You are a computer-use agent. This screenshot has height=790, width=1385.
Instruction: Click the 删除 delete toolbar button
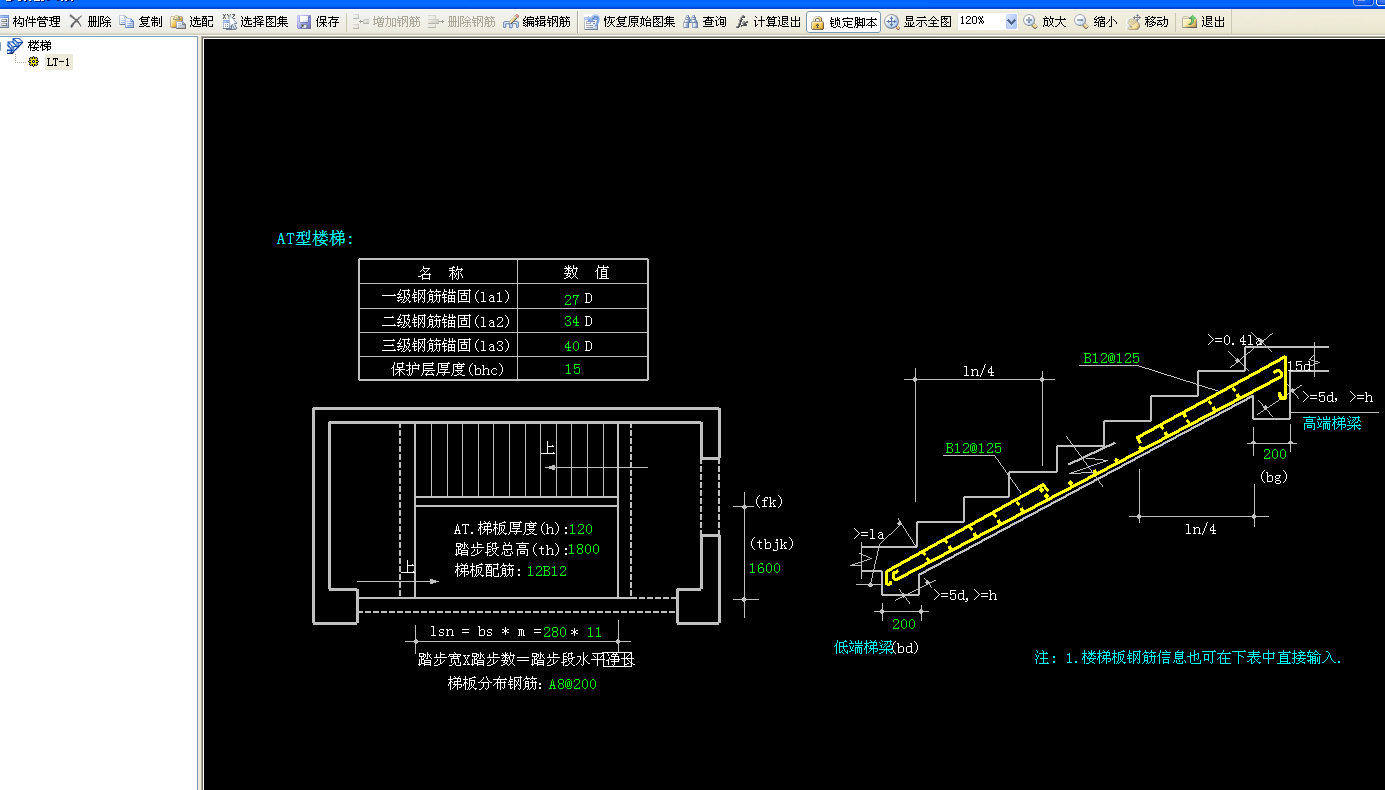[x=90, y=21]
